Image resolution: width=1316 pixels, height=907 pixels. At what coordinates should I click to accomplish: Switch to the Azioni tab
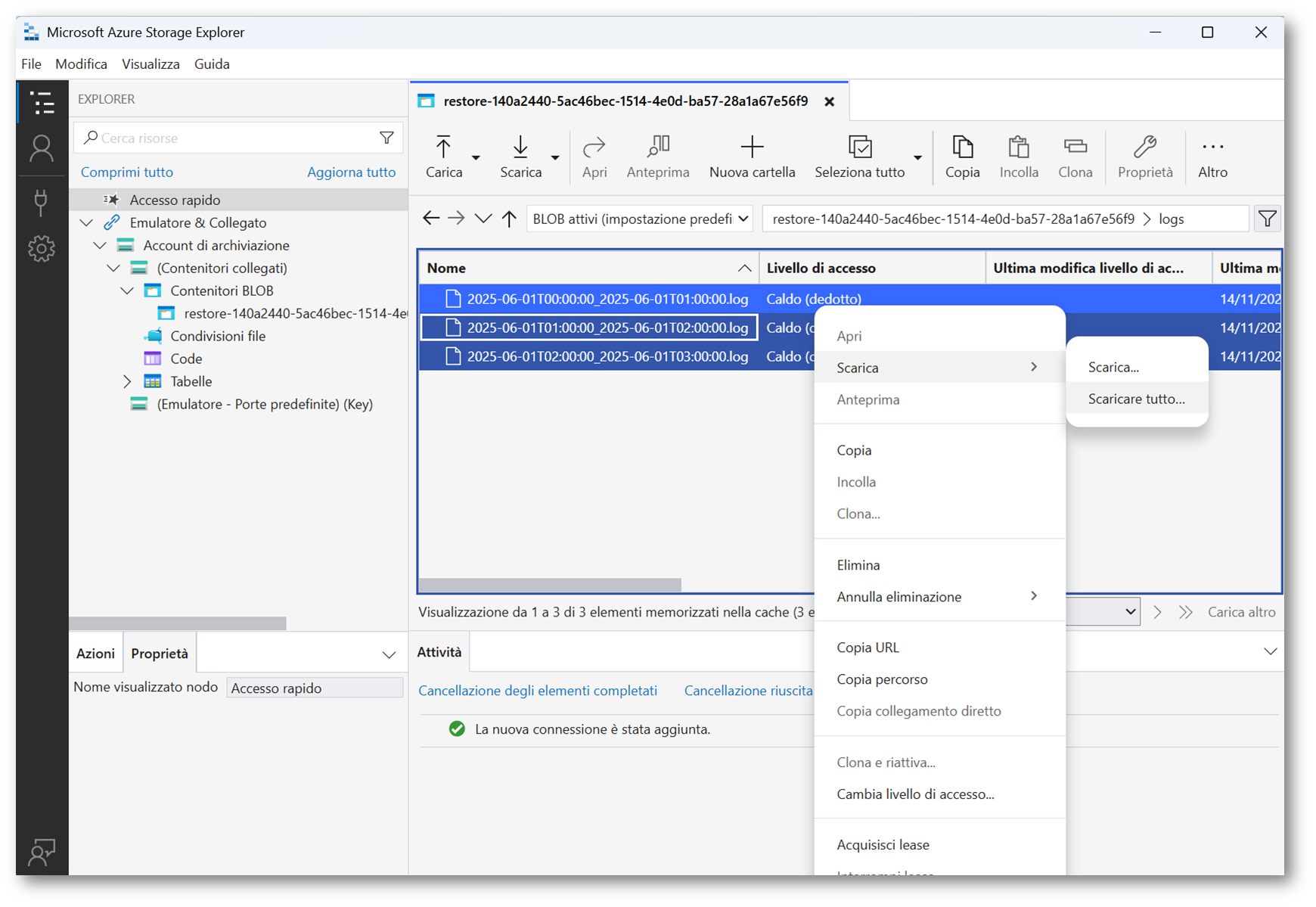95,654
